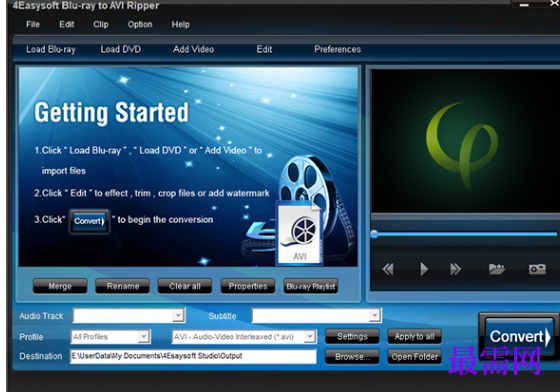Expand the Audio Track dropdown
This screenshot has height=392, width=560.
(178, 315)
